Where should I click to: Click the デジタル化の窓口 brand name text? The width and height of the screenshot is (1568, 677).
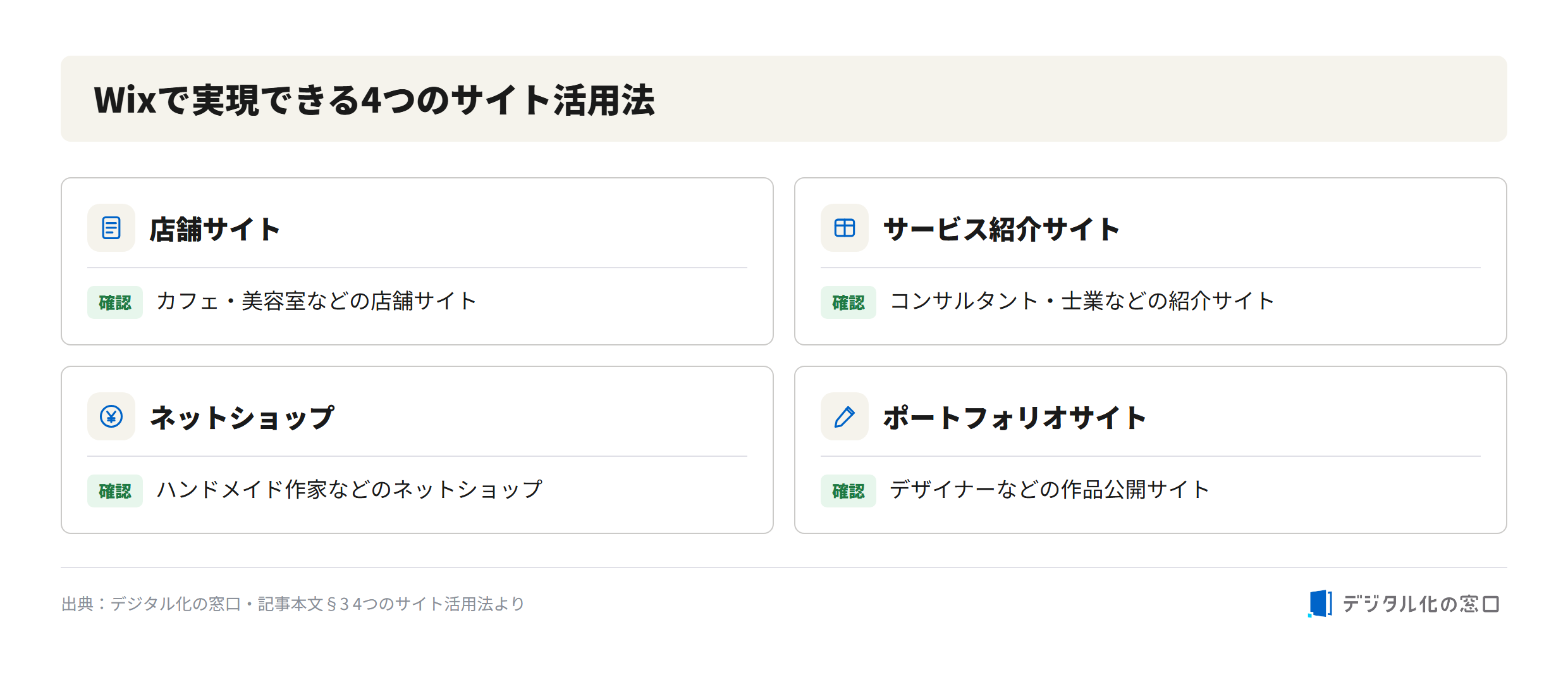(x=1421, y=604)
